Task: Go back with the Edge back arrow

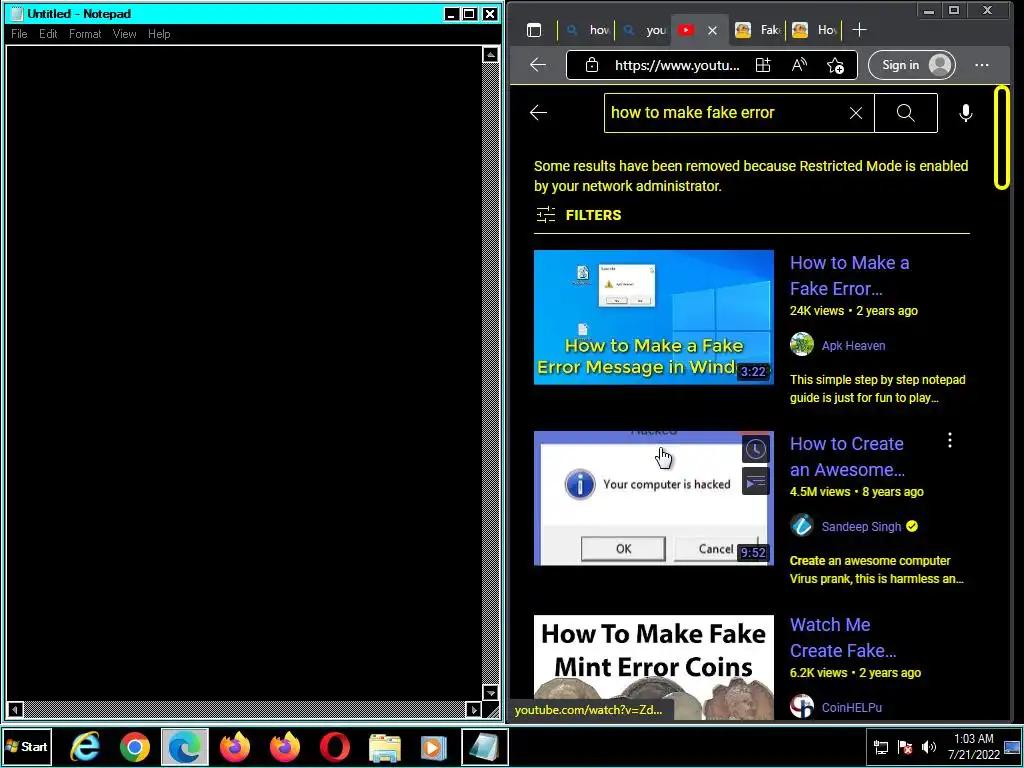Action: 538,65
